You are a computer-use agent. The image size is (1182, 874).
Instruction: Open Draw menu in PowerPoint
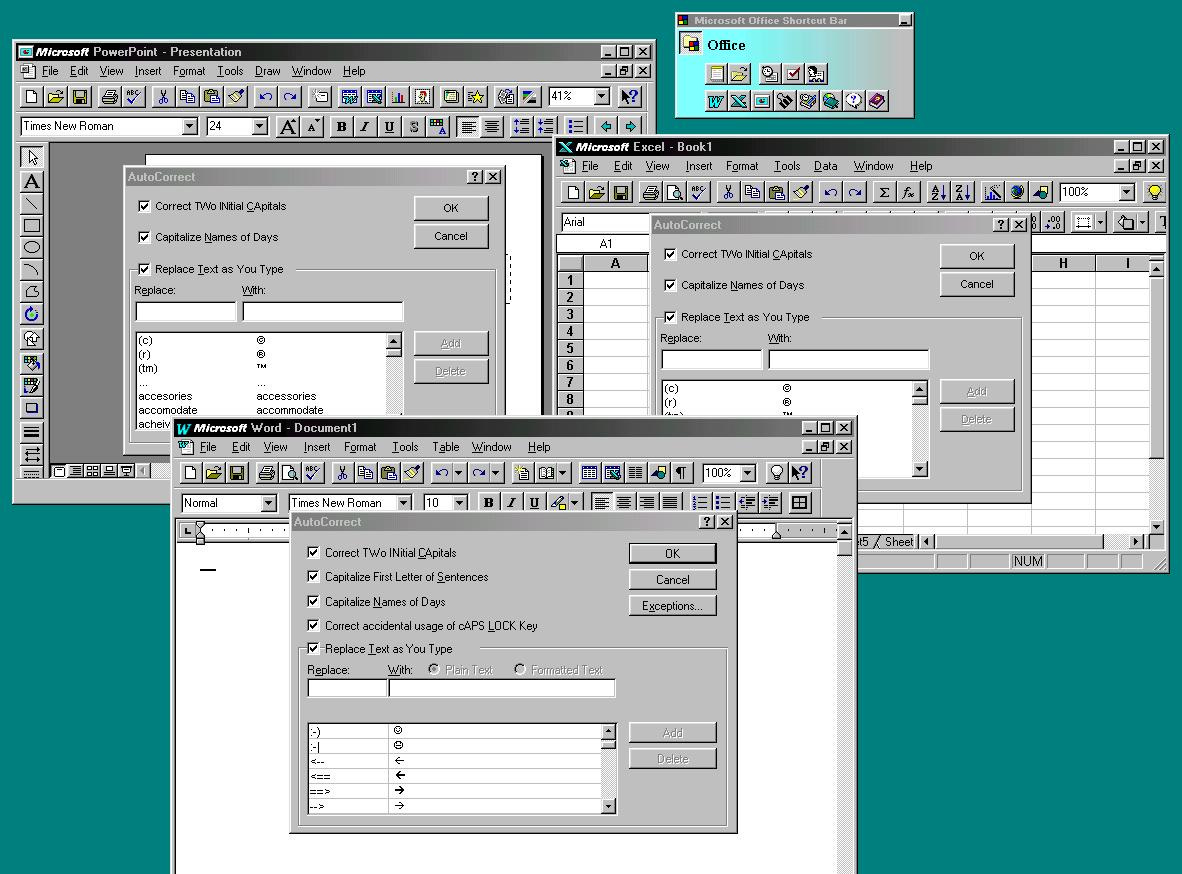[268, 71]
